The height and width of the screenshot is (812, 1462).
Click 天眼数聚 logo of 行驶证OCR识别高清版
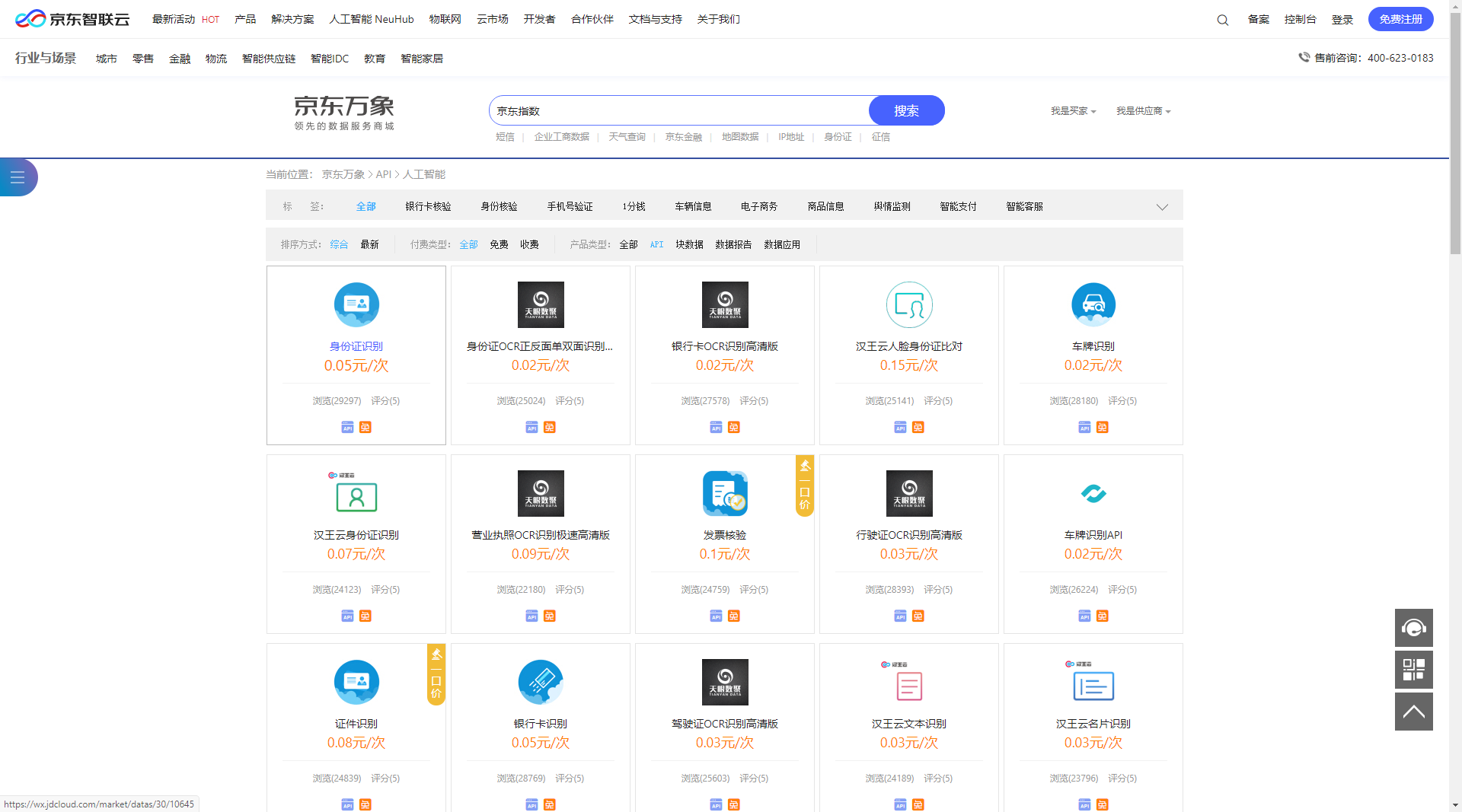pos(909,493)
